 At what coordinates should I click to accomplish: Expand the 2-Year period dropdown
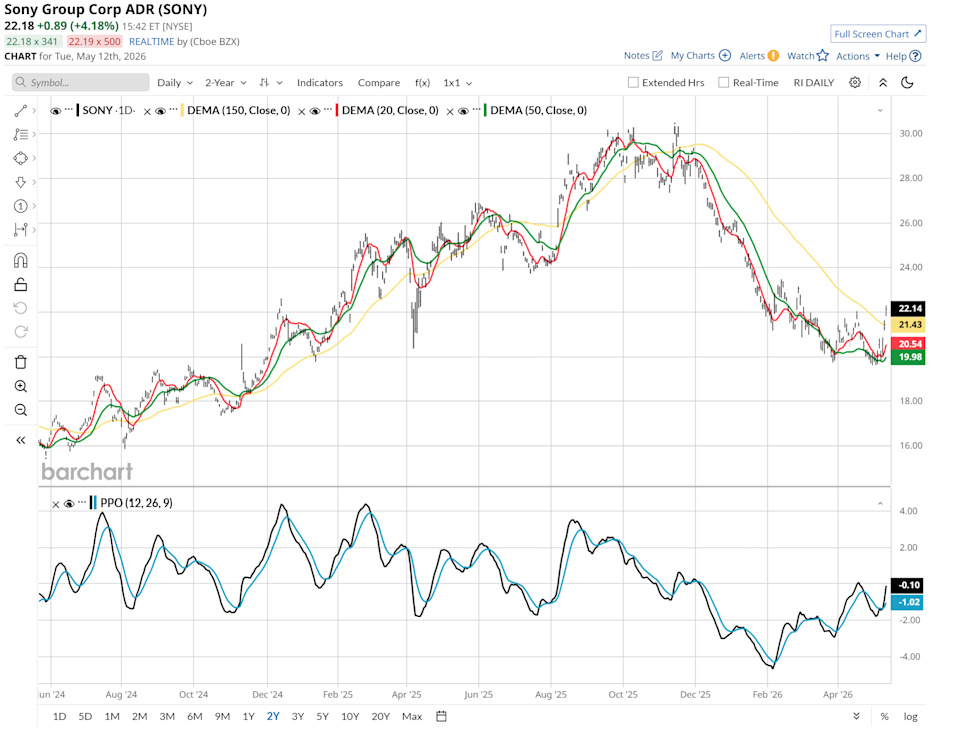click(x=225, y=83)
